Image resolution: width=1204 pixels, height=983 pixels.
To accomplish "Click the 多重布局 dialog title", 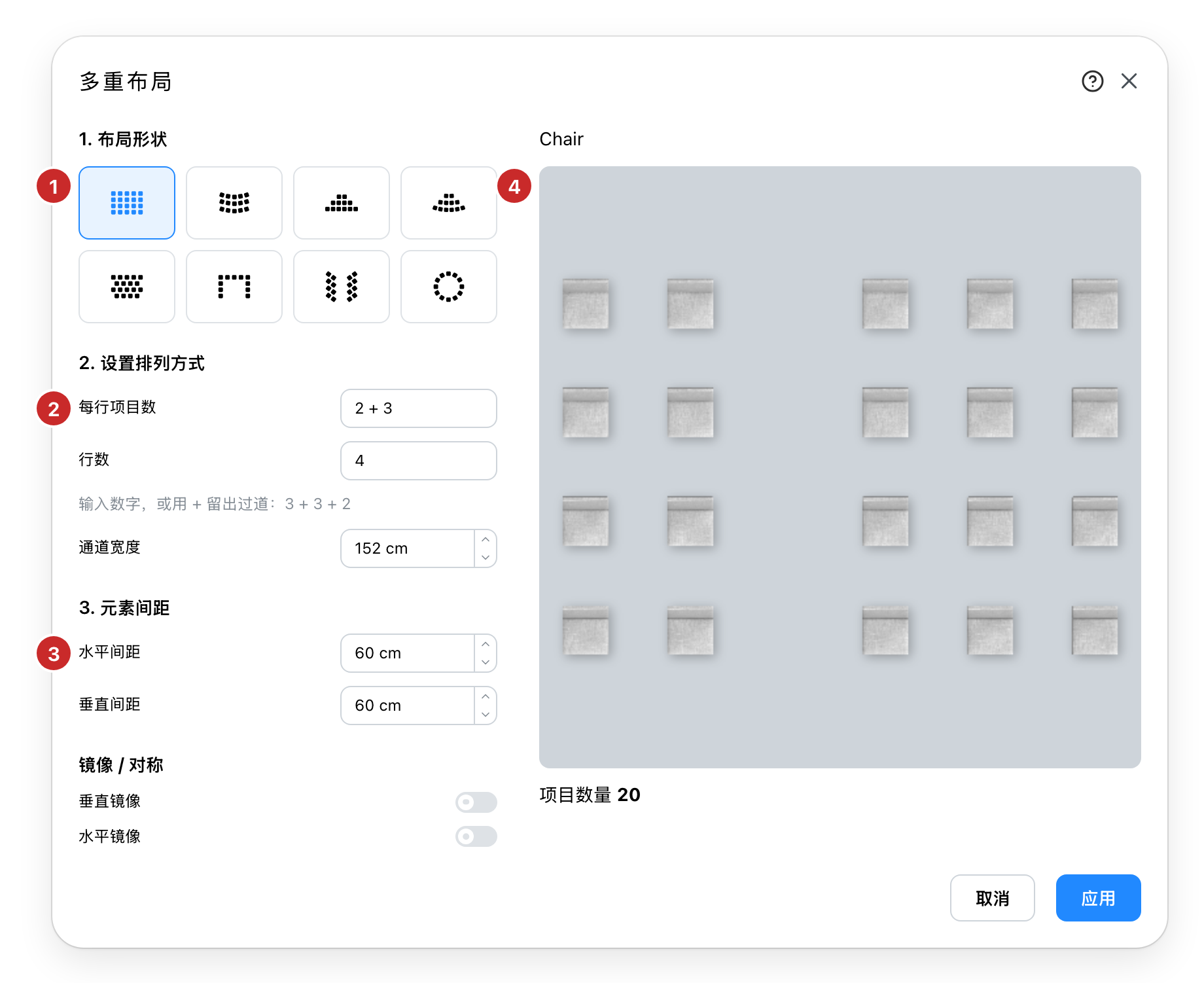I will (x=126, y=82).
